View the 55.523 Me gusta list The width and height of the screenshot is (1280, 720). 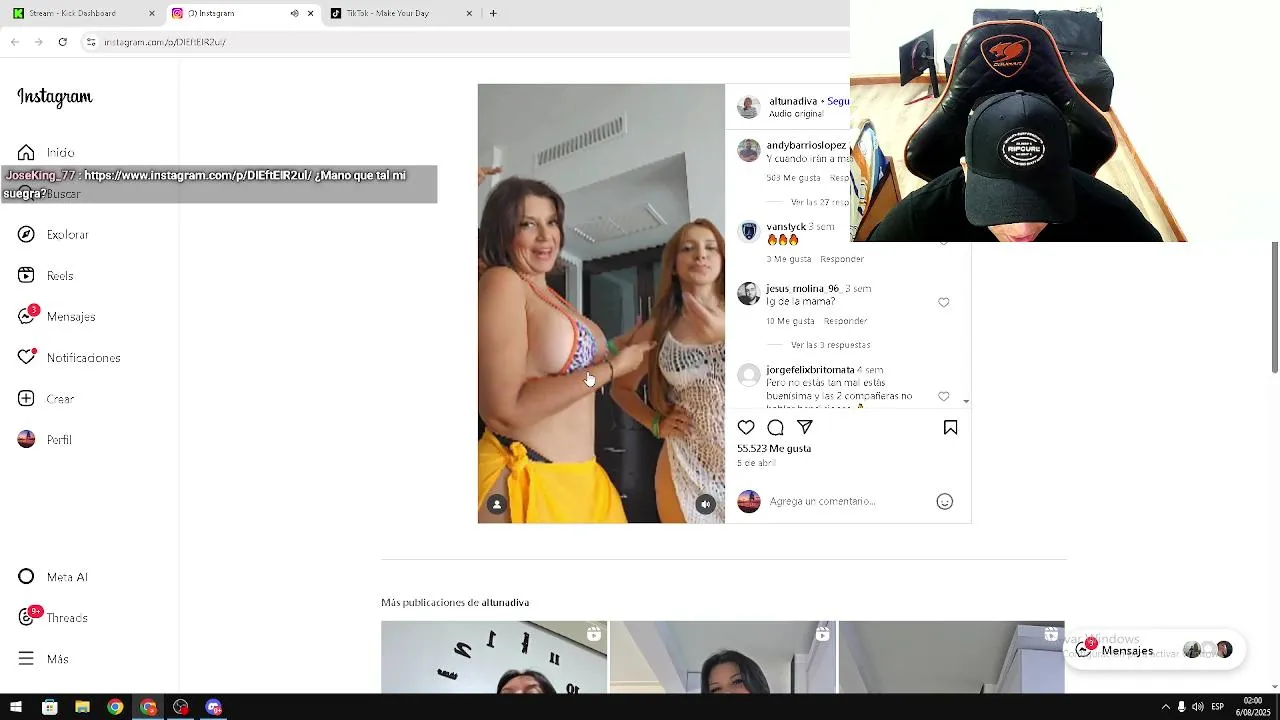tap(774, 448)
